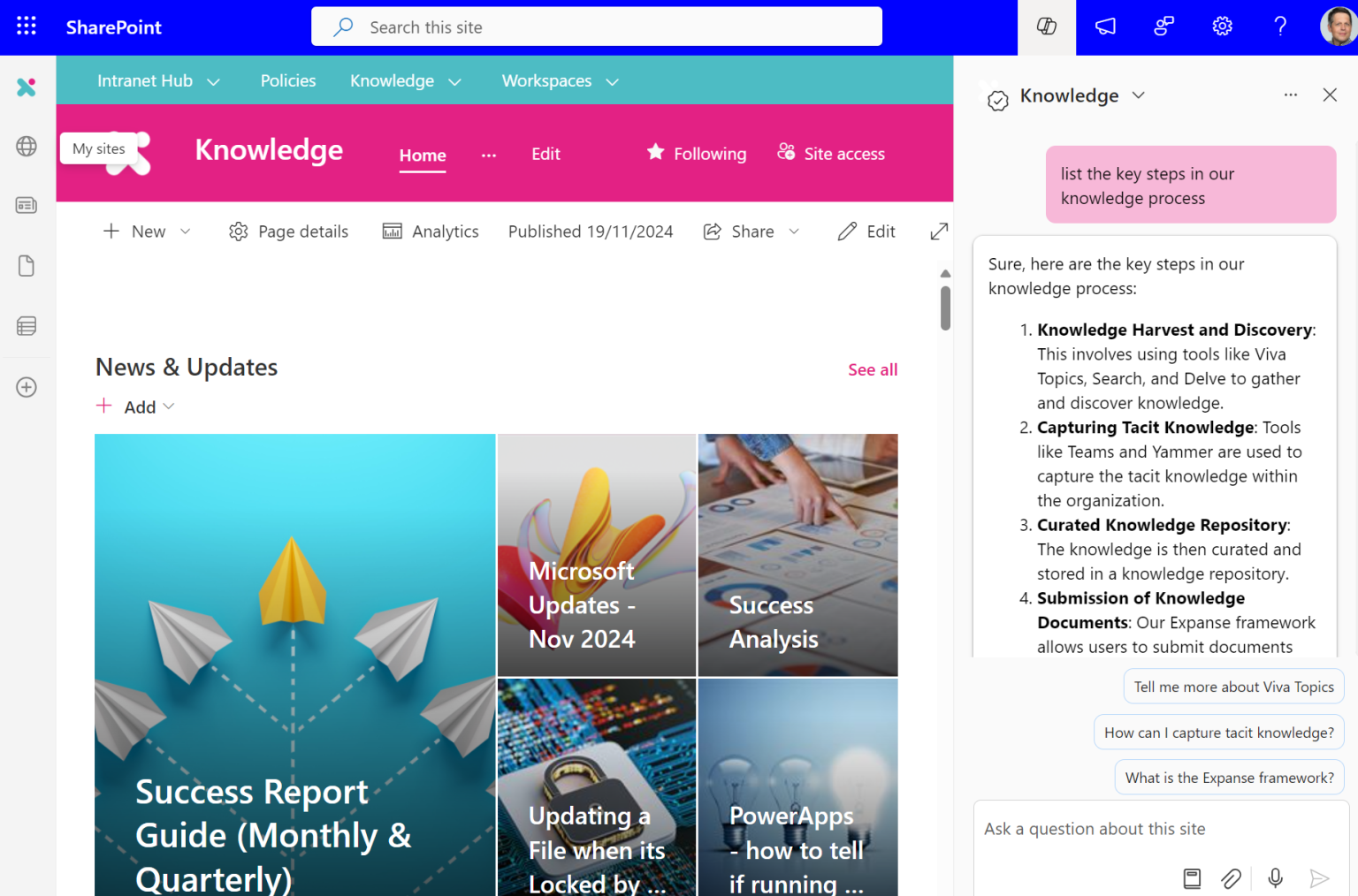Click the SharePoint home icon in the left rail
Screen dimensions: 1358x896
coord(27,87)
